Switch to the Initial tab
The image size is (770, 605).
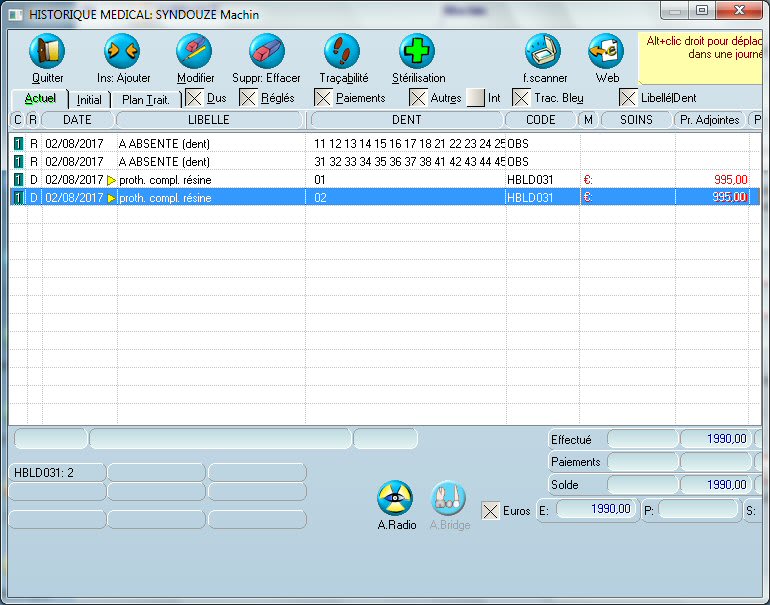pos(89,100)
